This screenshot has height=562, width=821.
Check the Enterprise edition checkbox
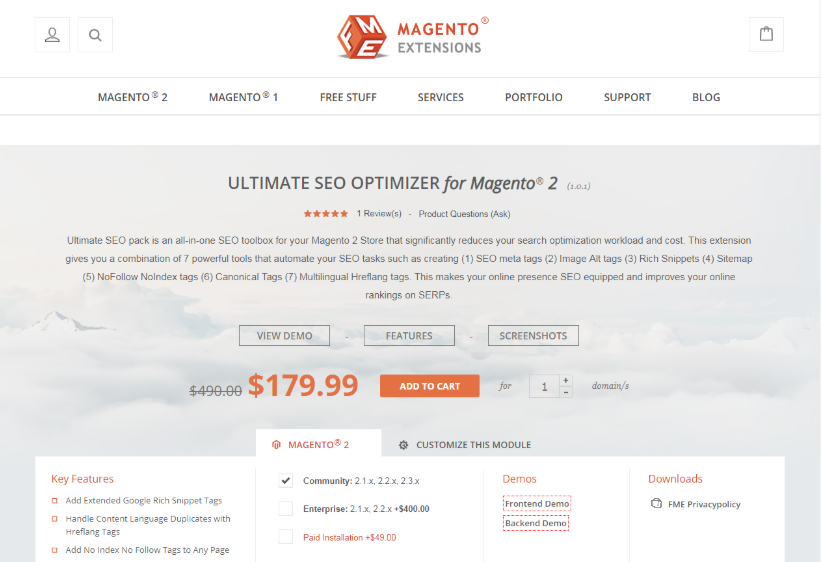tap(285, 509)
